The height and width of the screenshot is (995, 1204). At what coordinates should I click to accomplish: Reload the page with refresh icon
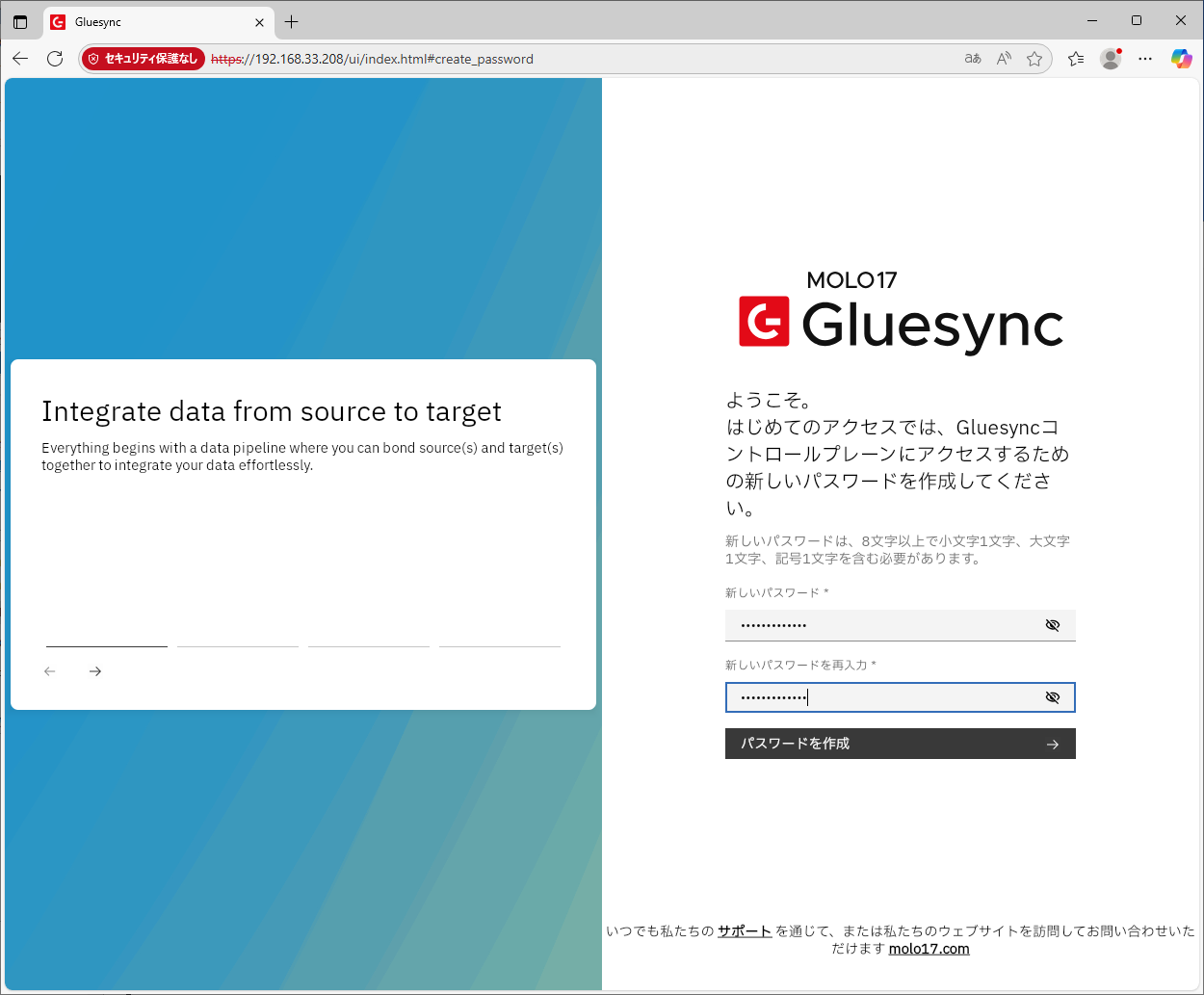55,59
